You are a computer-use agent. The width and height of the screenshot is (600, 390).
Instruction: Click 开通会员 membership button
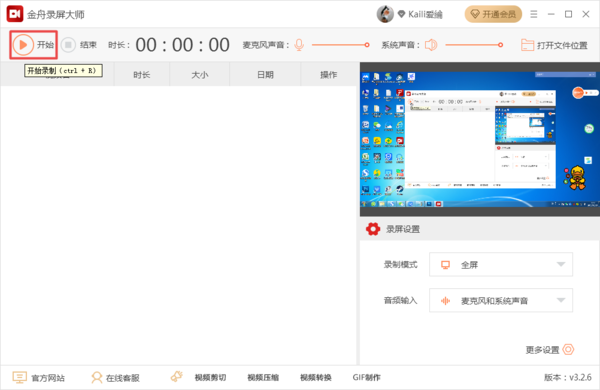493,14
